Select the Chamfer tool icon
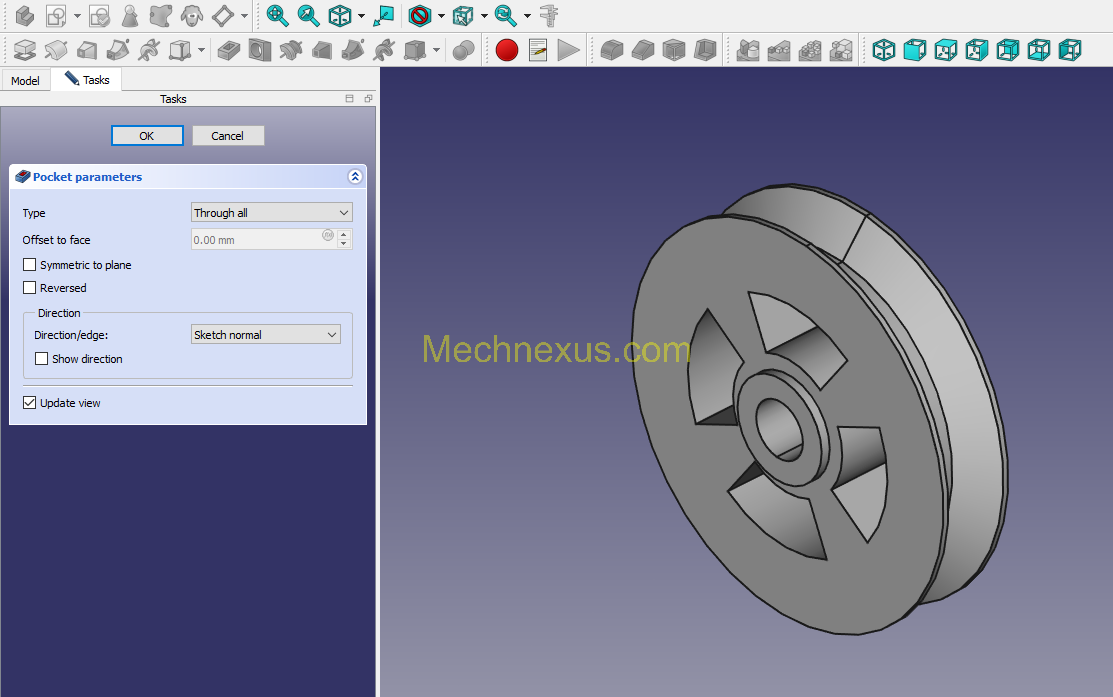The height and width of the screenshot is (697, 1113). click(x=643, y=50)
